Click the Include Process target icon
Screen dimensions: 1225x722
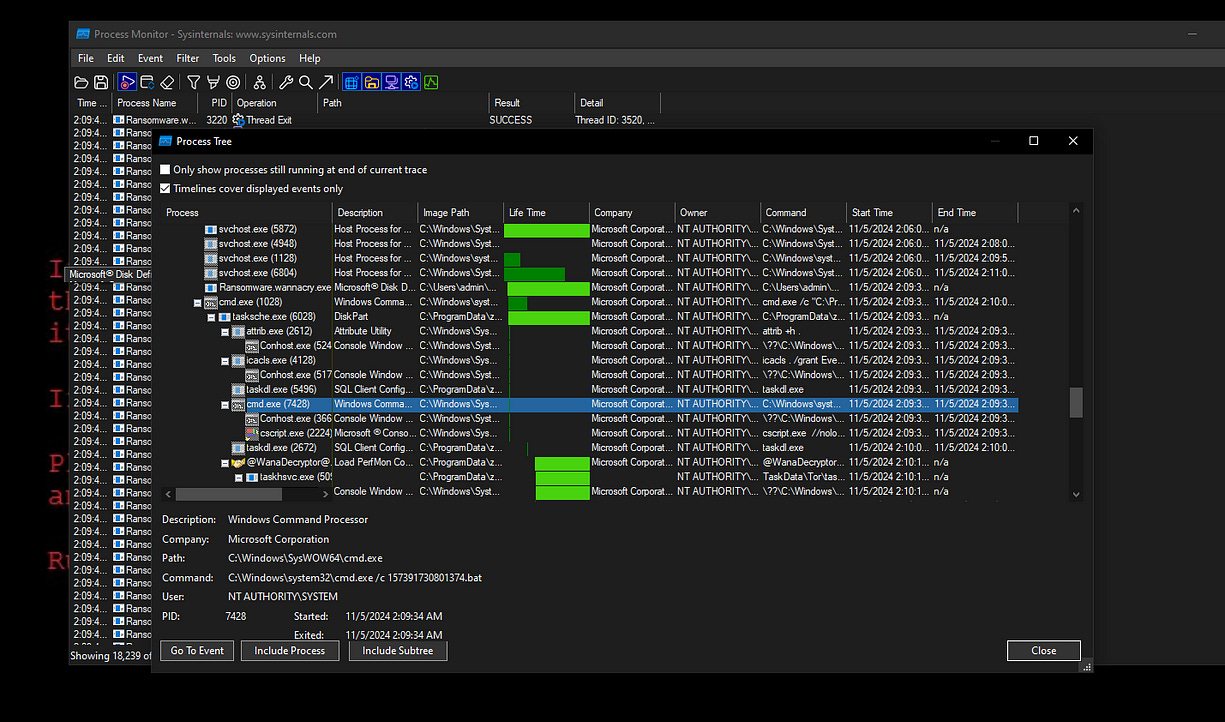click(233, 82)
